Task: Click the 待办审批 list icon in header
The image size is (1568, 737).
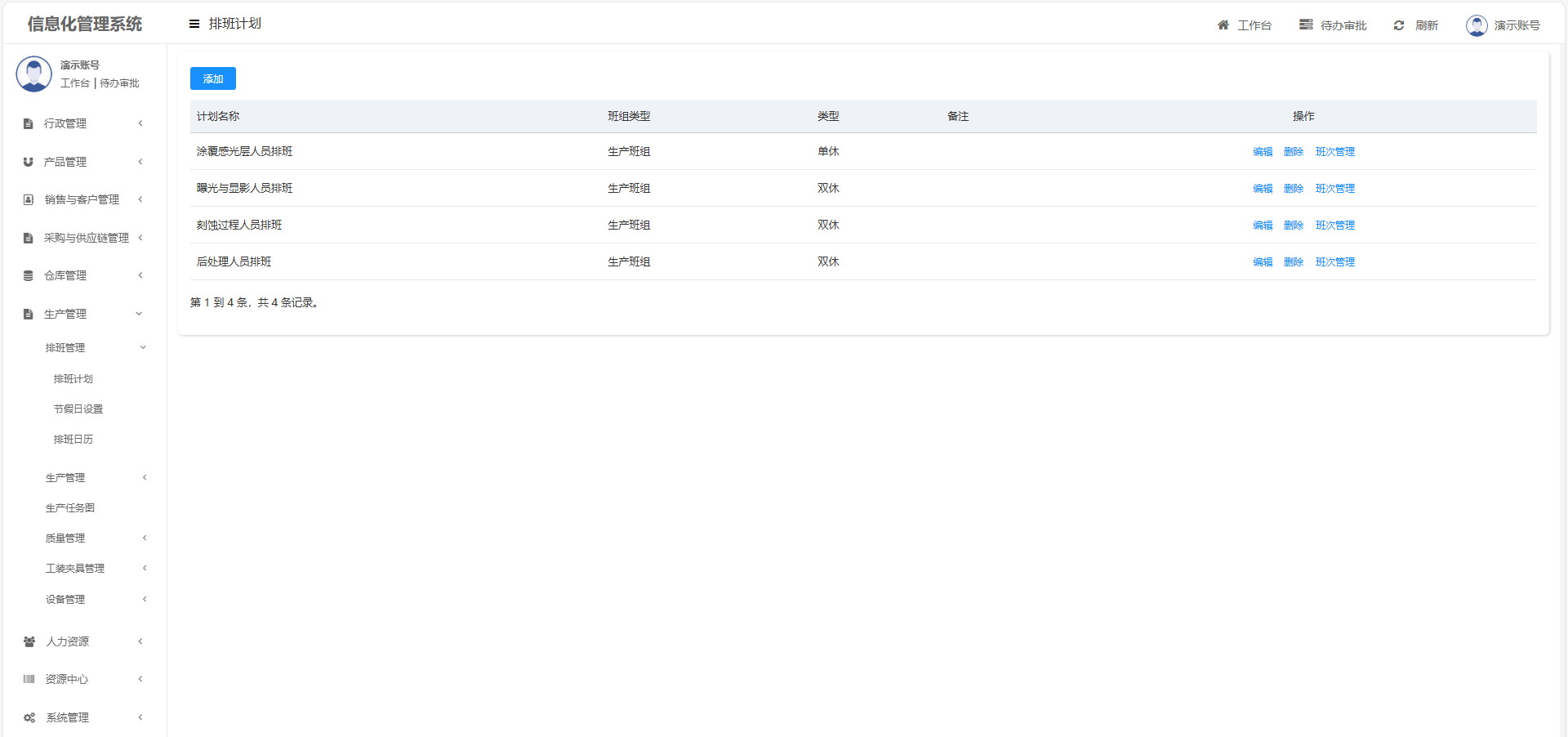Action: pyautogui.click(x=1306, y=25)
